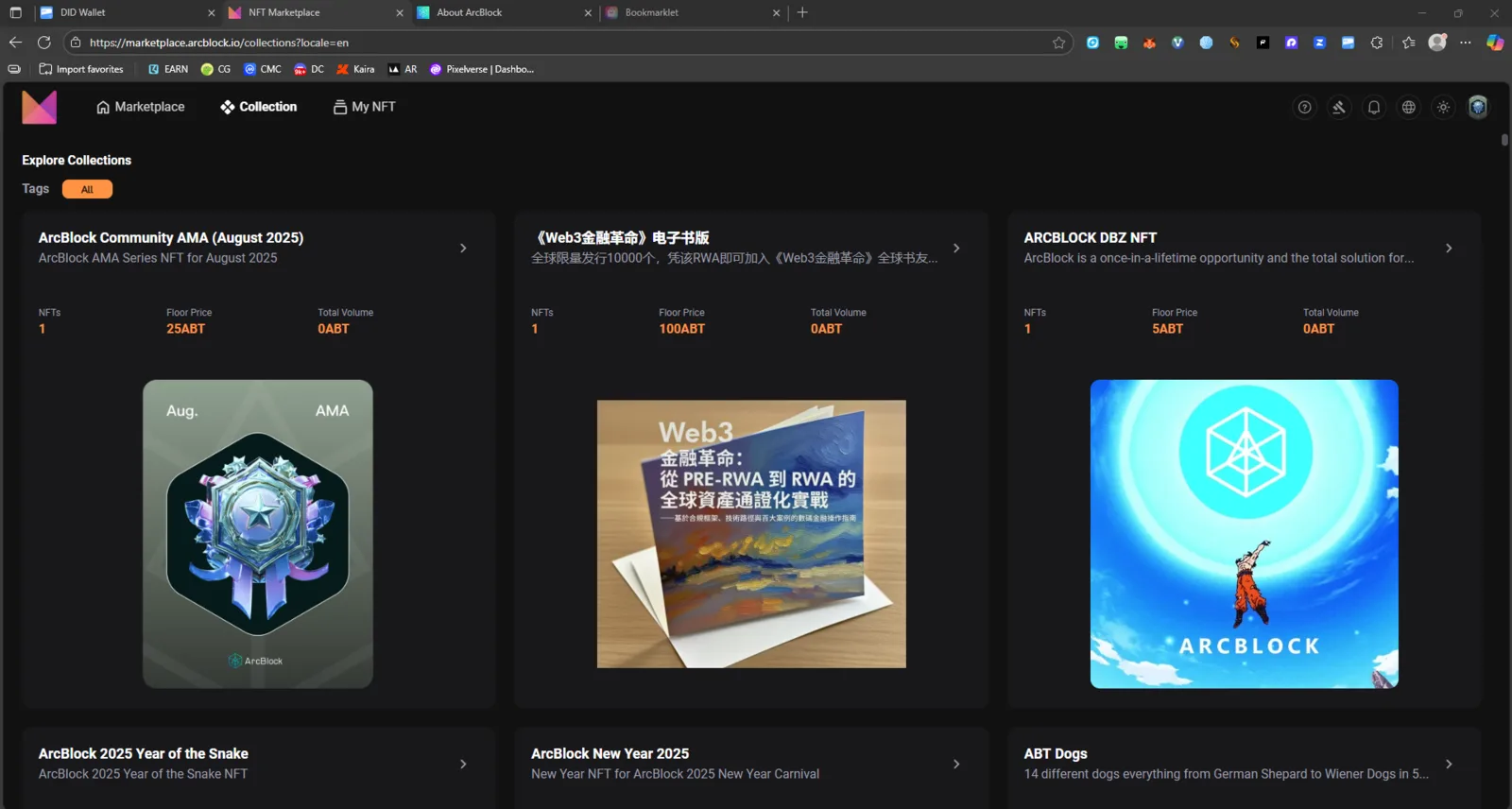Screen dimensions: 1512x809
Task: Click the Aug. AMA badge NFT image
Action: pyautogui.click(x=258, y=534)
